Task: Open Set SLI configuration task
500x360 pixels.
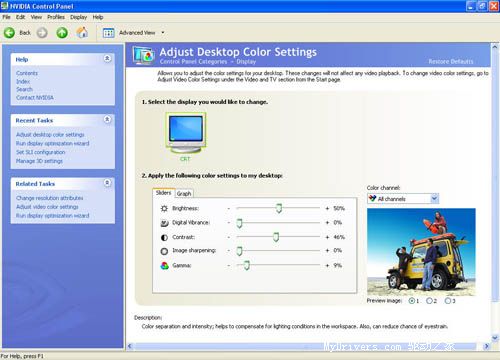Action: 40,152
